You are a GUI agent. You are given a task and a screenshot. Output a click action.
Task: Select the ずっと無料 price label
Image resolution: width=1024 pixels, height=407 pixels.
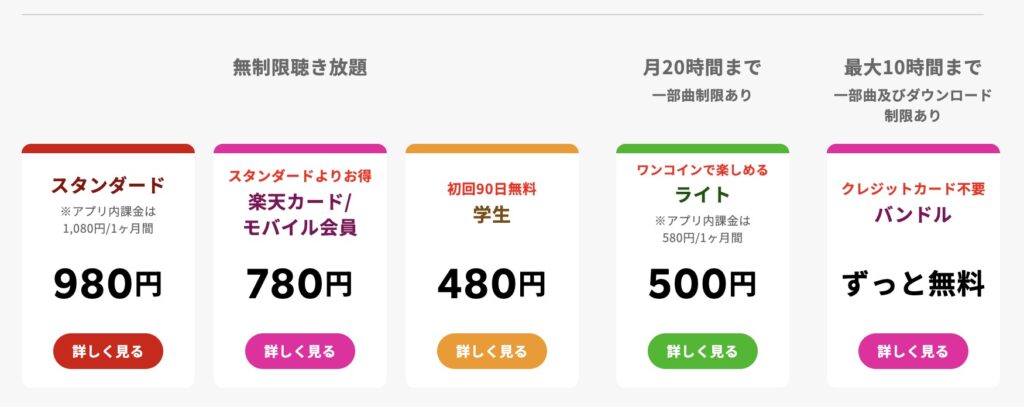point(913,285)
